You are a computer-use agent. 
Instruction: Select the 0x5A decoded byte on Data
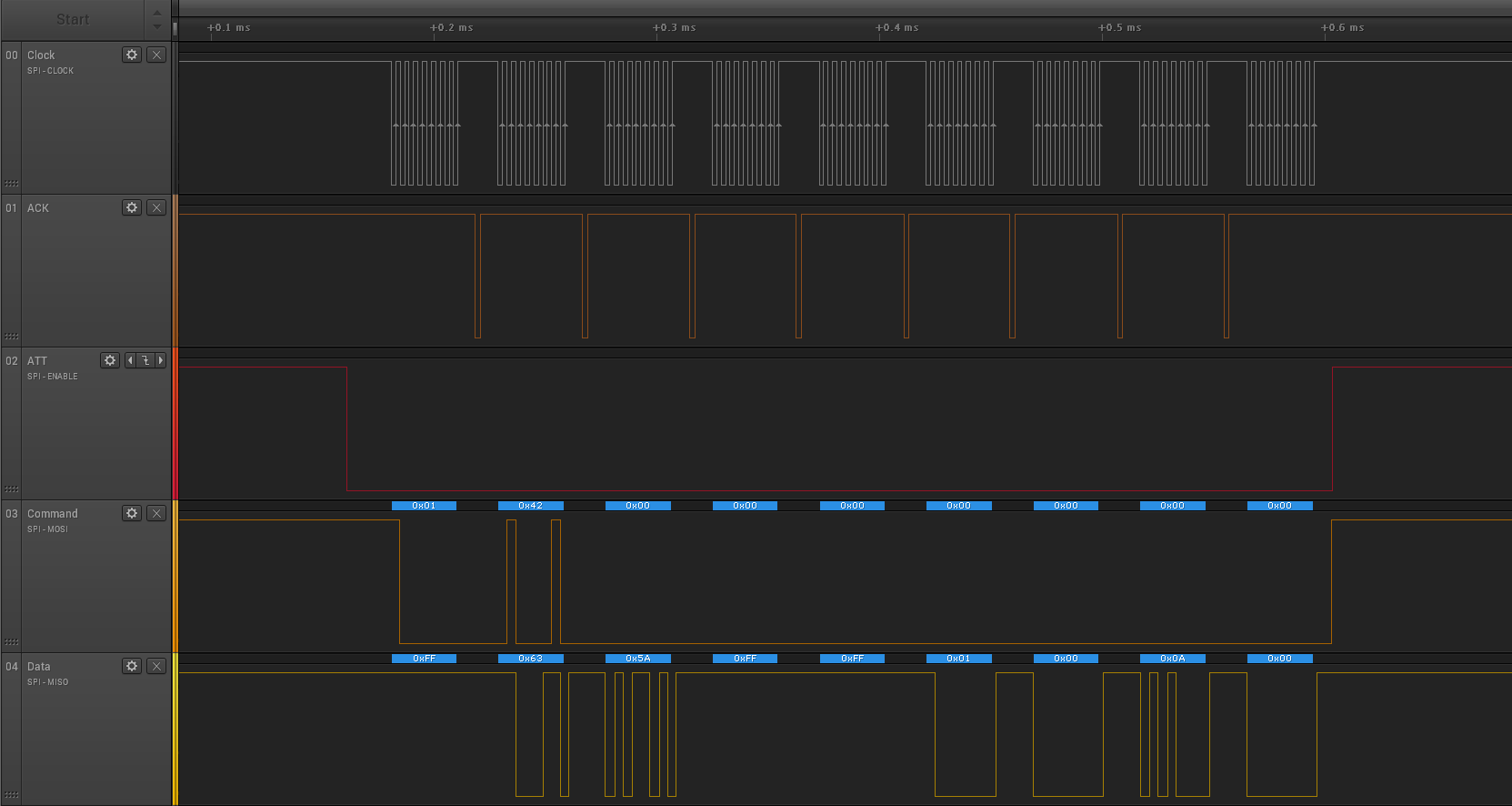(x=637, y=659)
